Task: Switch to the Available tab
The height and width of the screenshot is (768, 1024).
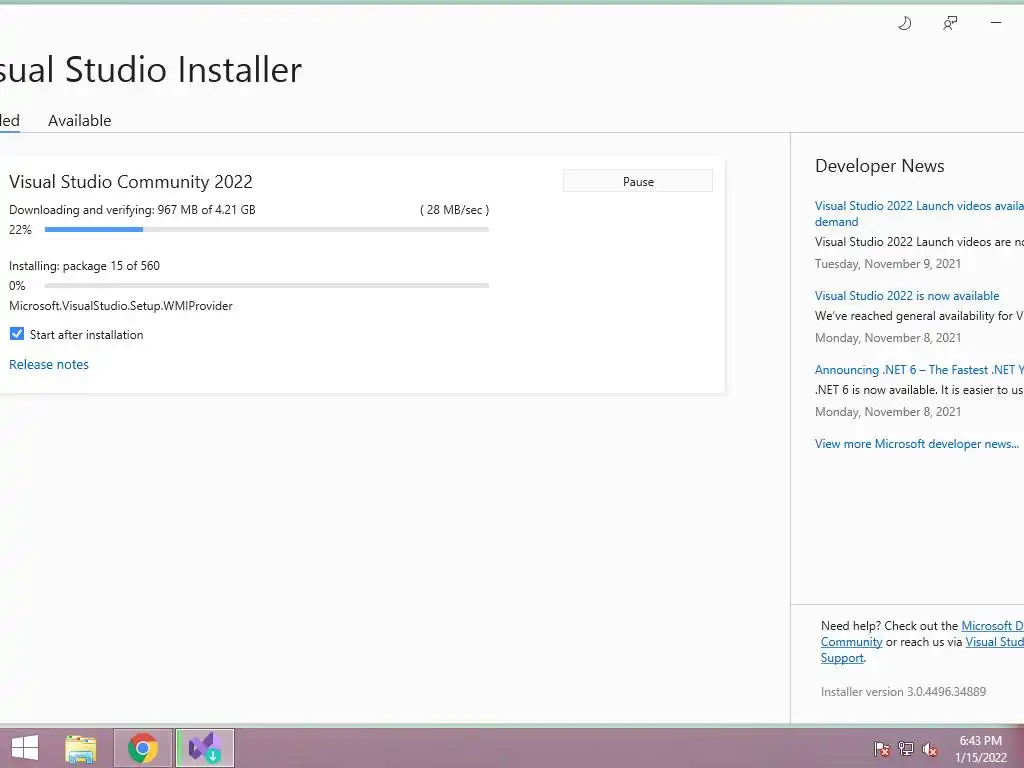Action: tap(80, 121)
